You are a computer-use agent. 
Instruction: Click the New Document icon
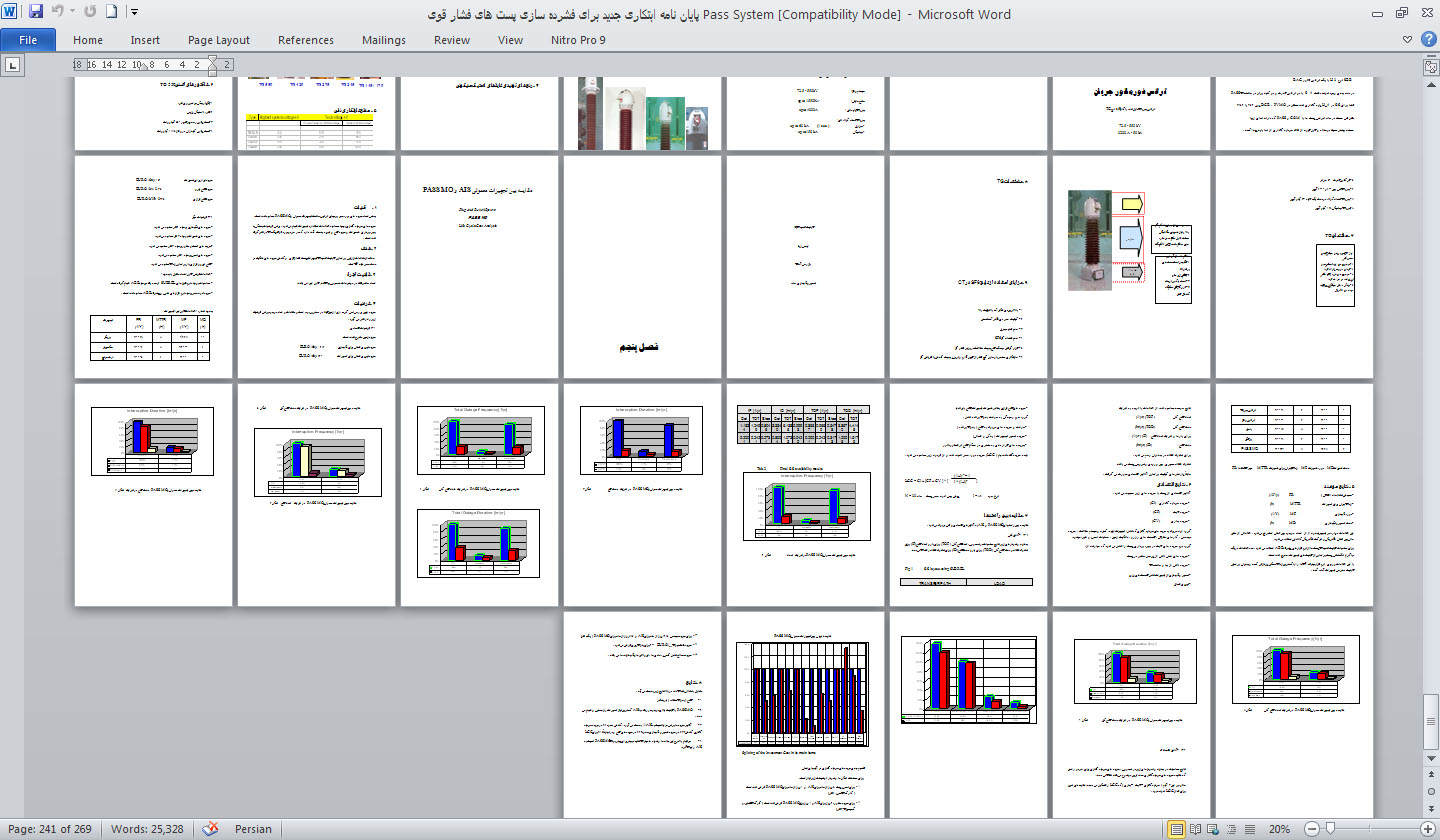tap(111, 13)
